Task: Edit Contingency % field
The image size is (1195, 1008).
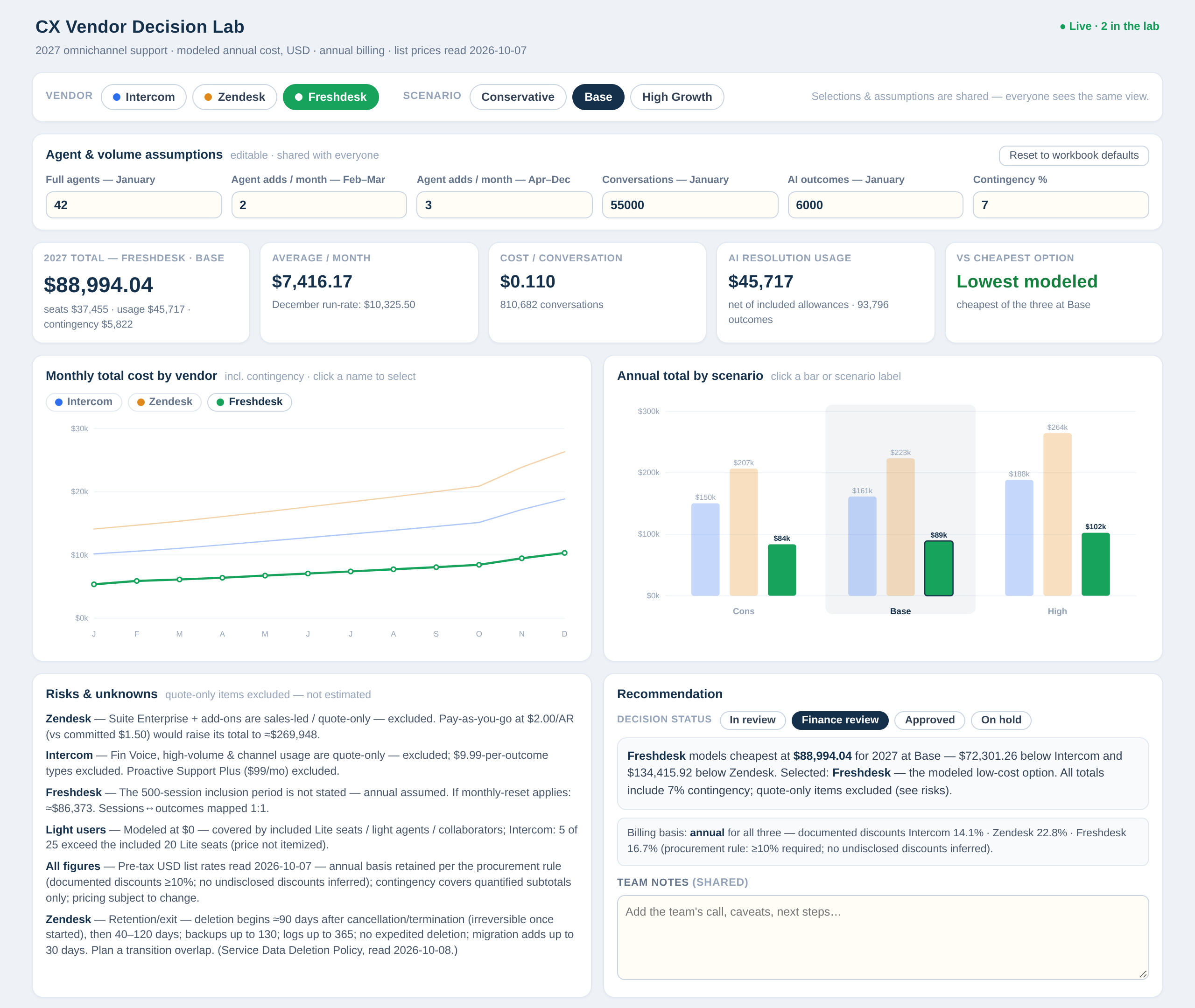Action: coord(1061,204)
